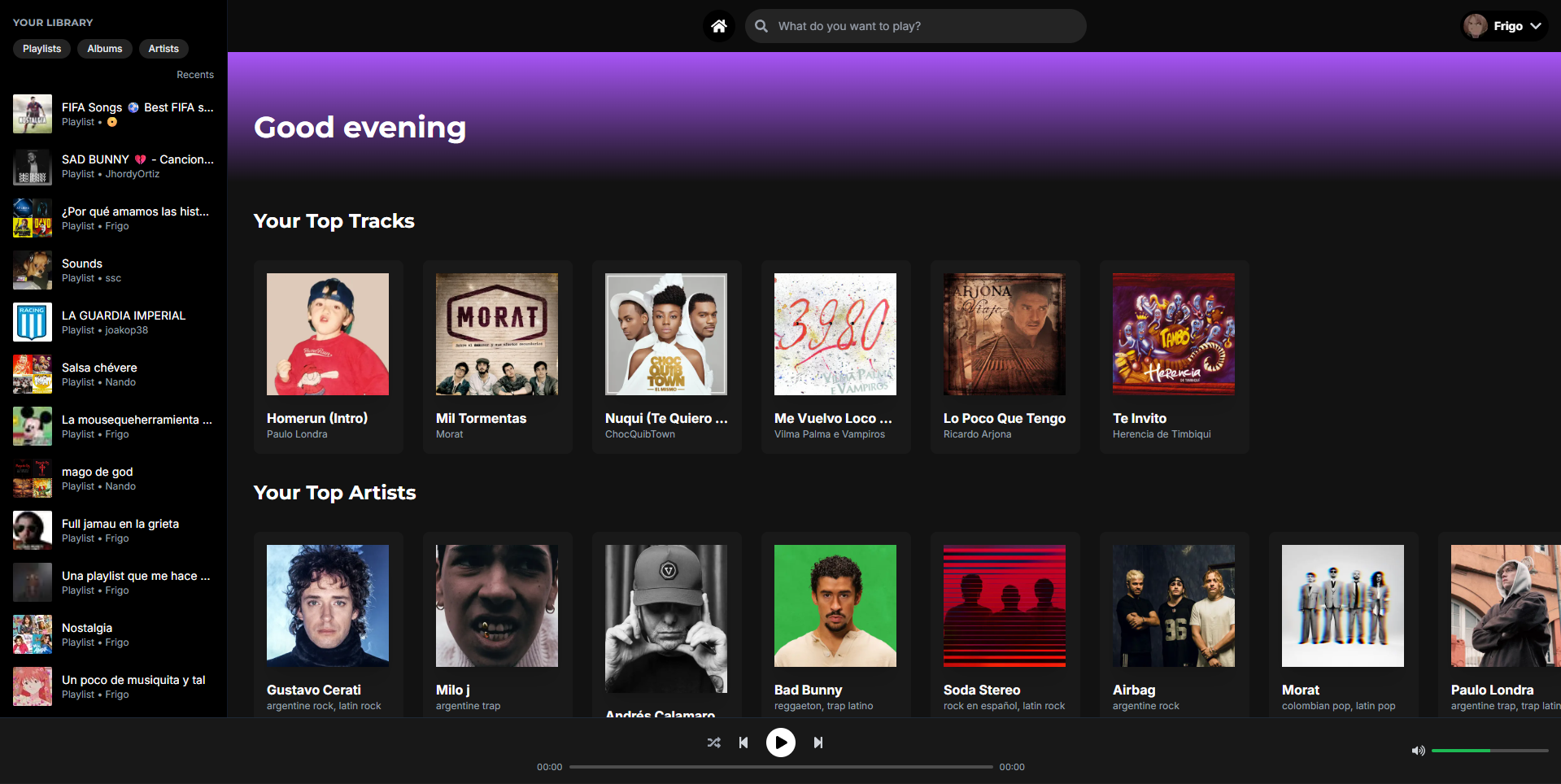Open the Gustavo Cerati artist photo

[x=328, y=606]
